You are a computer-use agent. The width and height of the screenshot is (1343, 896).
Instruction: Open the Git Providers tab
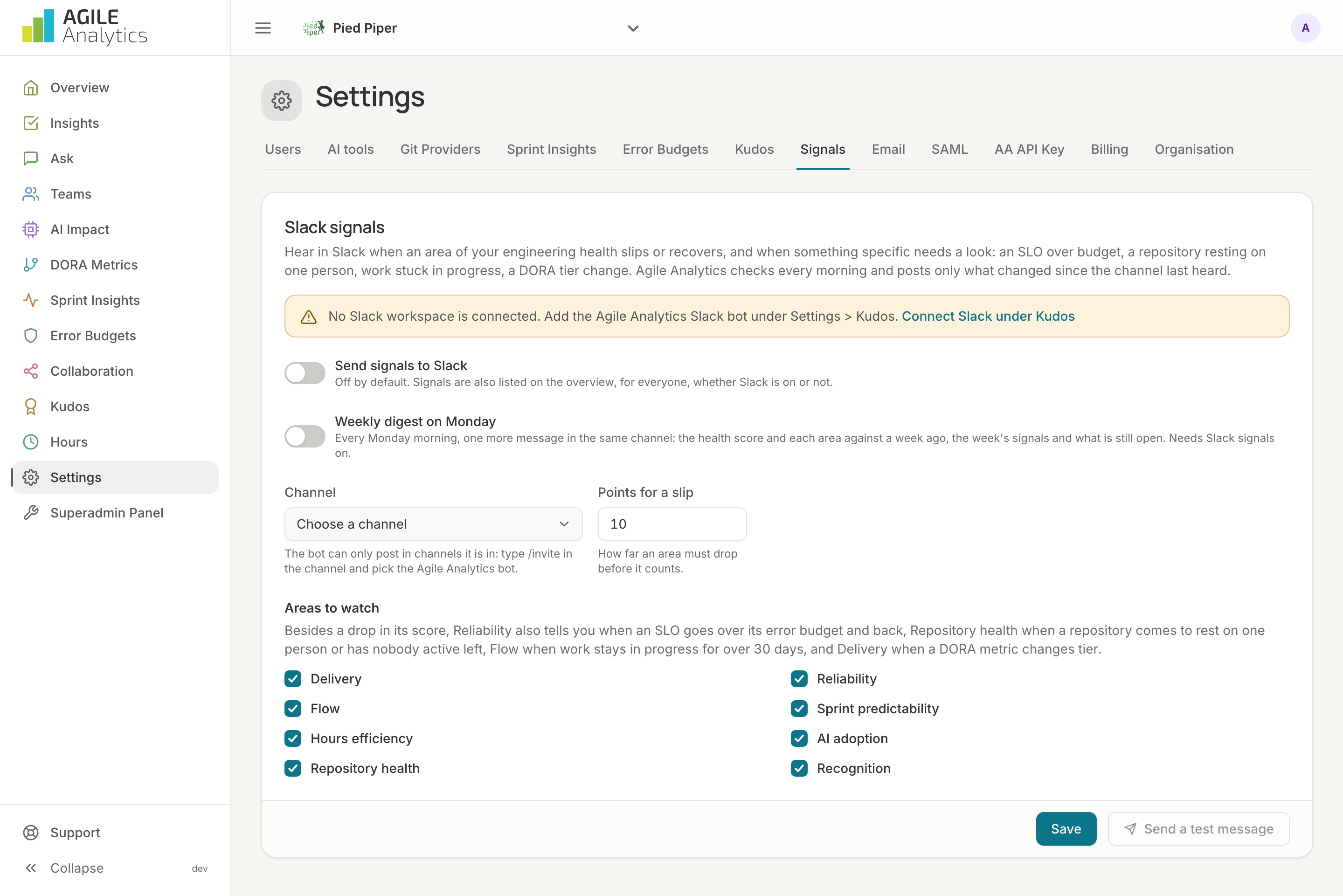tap(440, 149)
